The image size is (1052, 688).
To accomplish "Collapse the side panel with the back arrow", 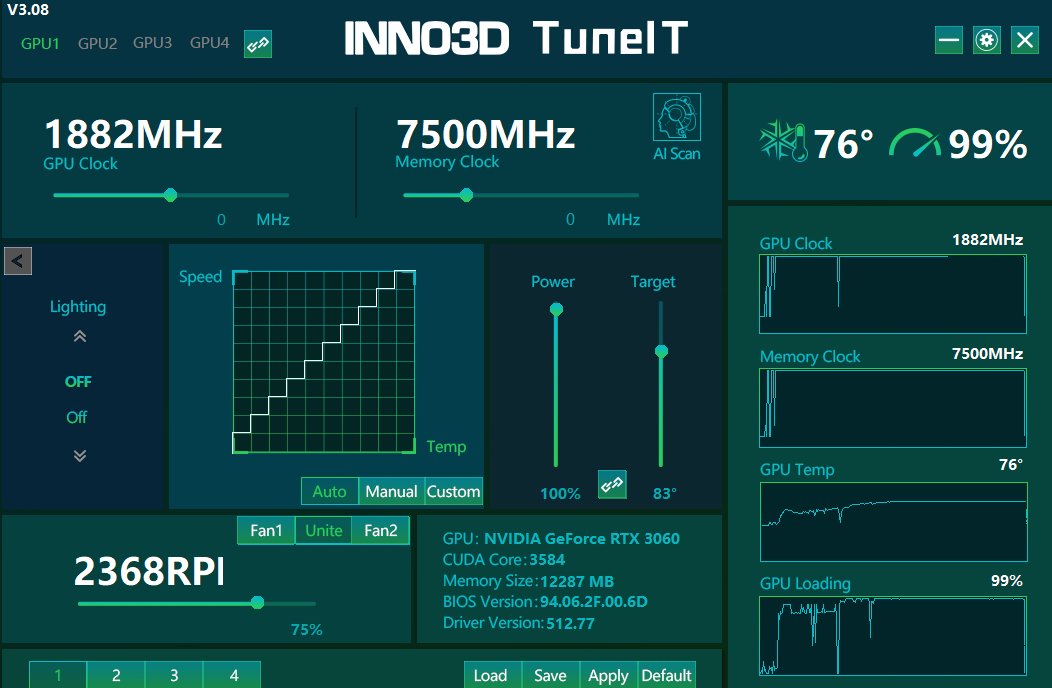I will point(17,261).
